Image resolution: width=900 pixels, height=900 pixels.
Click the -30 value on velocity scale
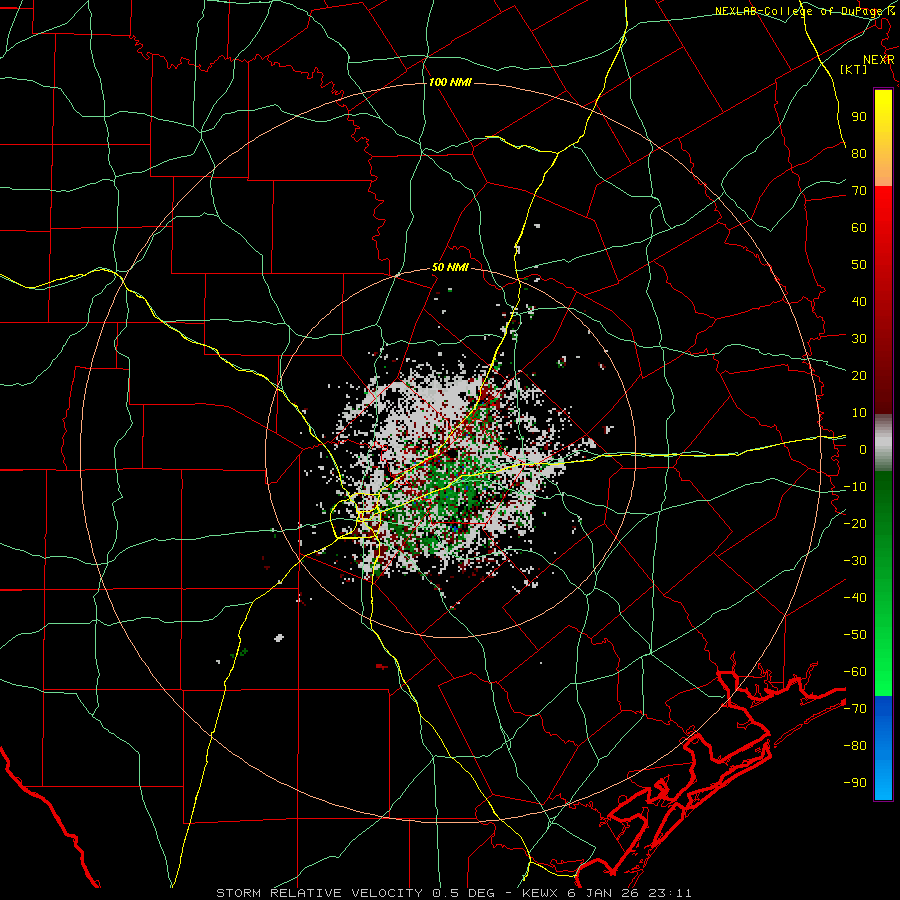tap(855, 561)
